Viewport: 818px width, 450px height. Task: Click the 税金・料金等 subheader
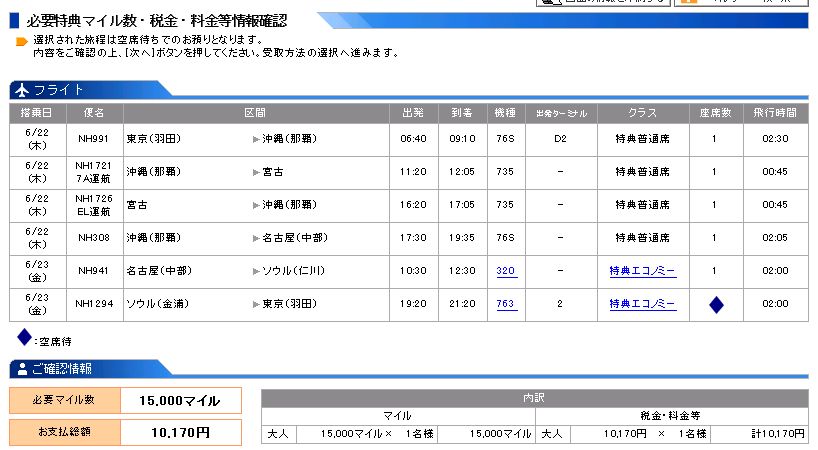click(x=670, y=416)
